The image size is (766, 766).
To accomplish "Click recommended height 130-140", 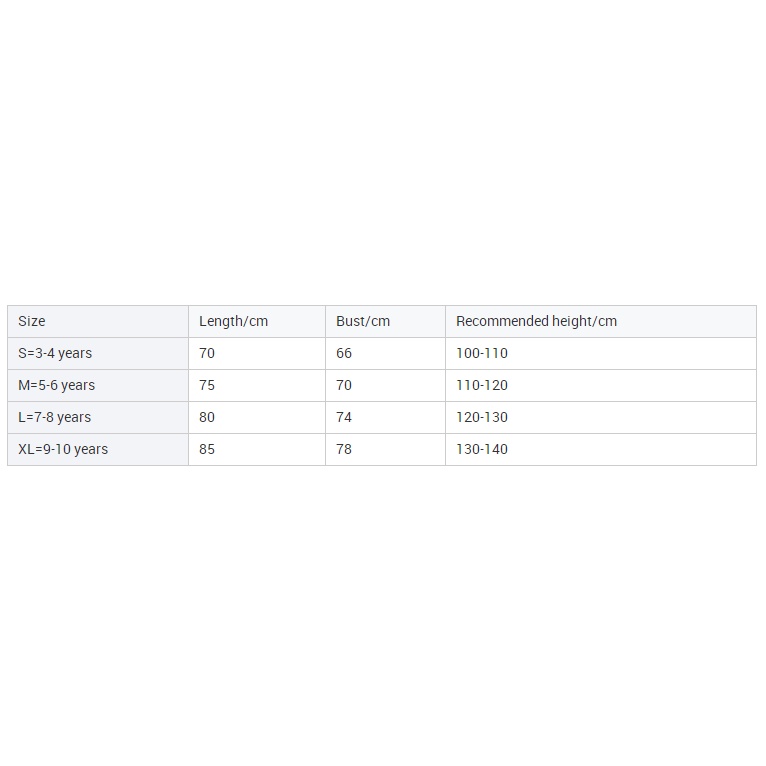I will click(x=482, y=449).
